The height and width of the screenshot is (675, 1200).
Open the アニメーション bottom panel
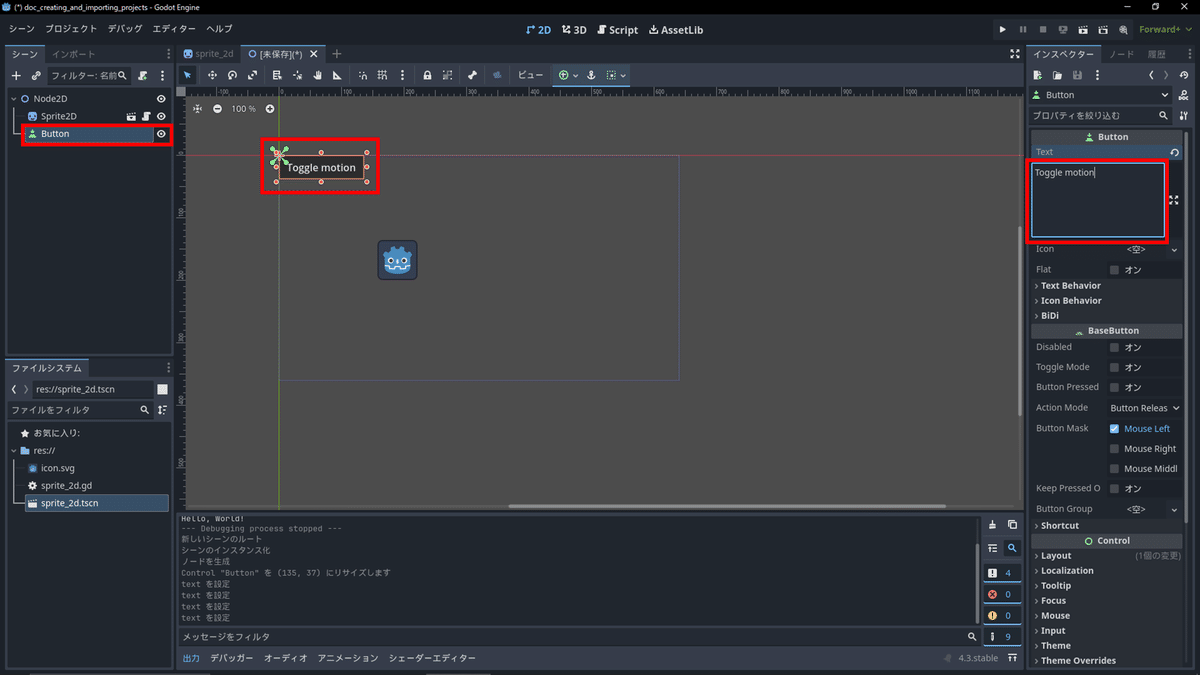(x=348, y=658)
